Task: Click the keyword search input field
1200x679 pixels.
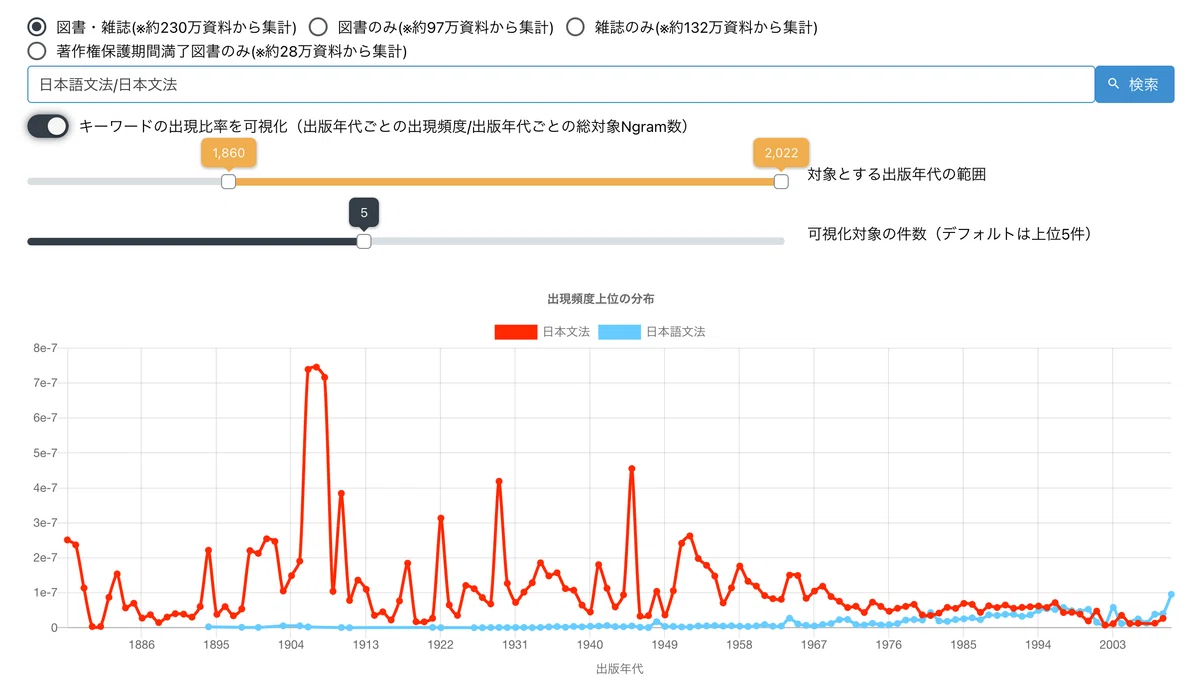Action: tap(561, 85)
